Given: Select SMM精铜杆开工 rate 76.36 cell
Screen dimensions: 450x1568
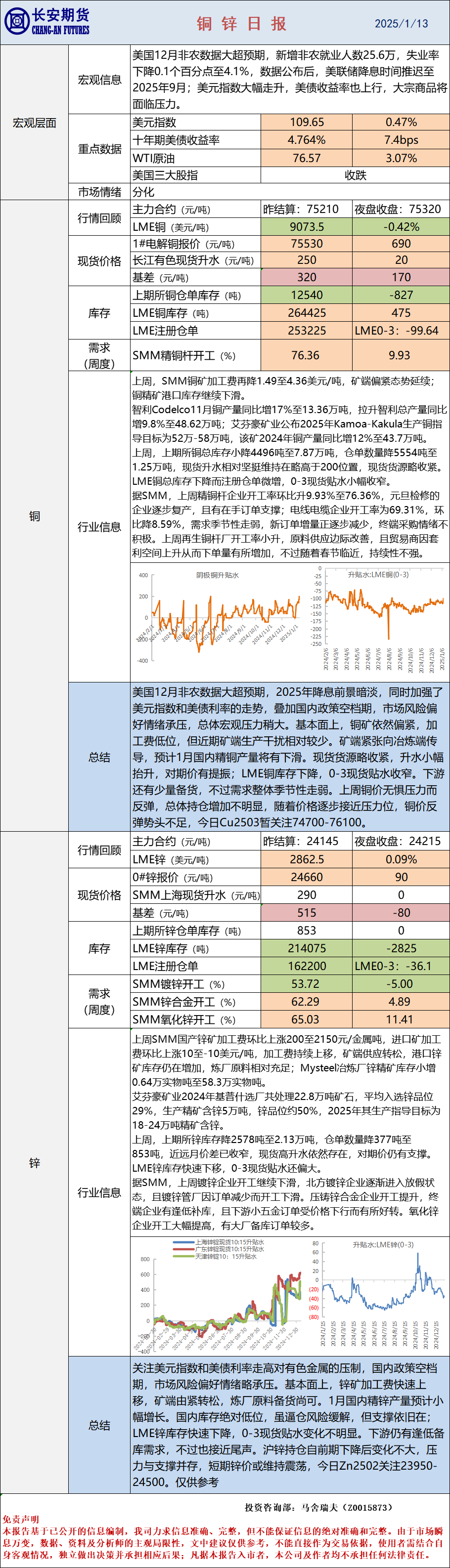Looking at the screenshot, I should (306, 355).
